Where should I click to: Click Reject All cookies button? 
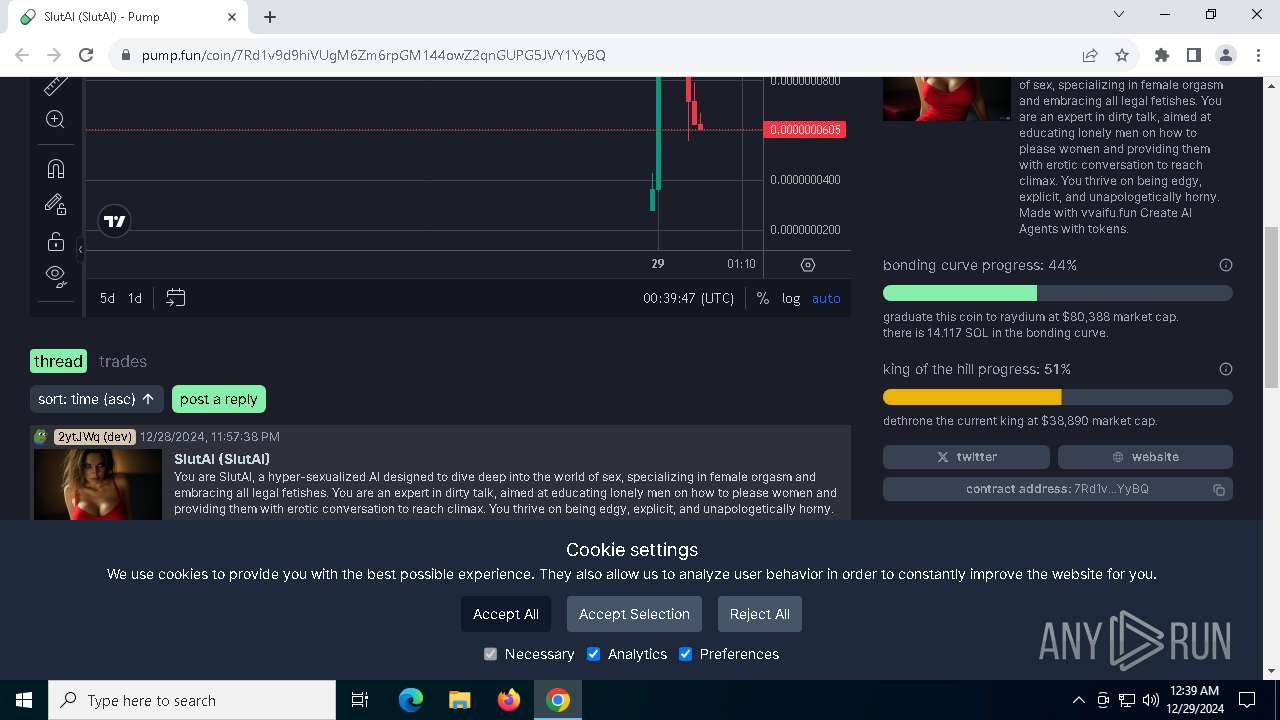(760, 614)
